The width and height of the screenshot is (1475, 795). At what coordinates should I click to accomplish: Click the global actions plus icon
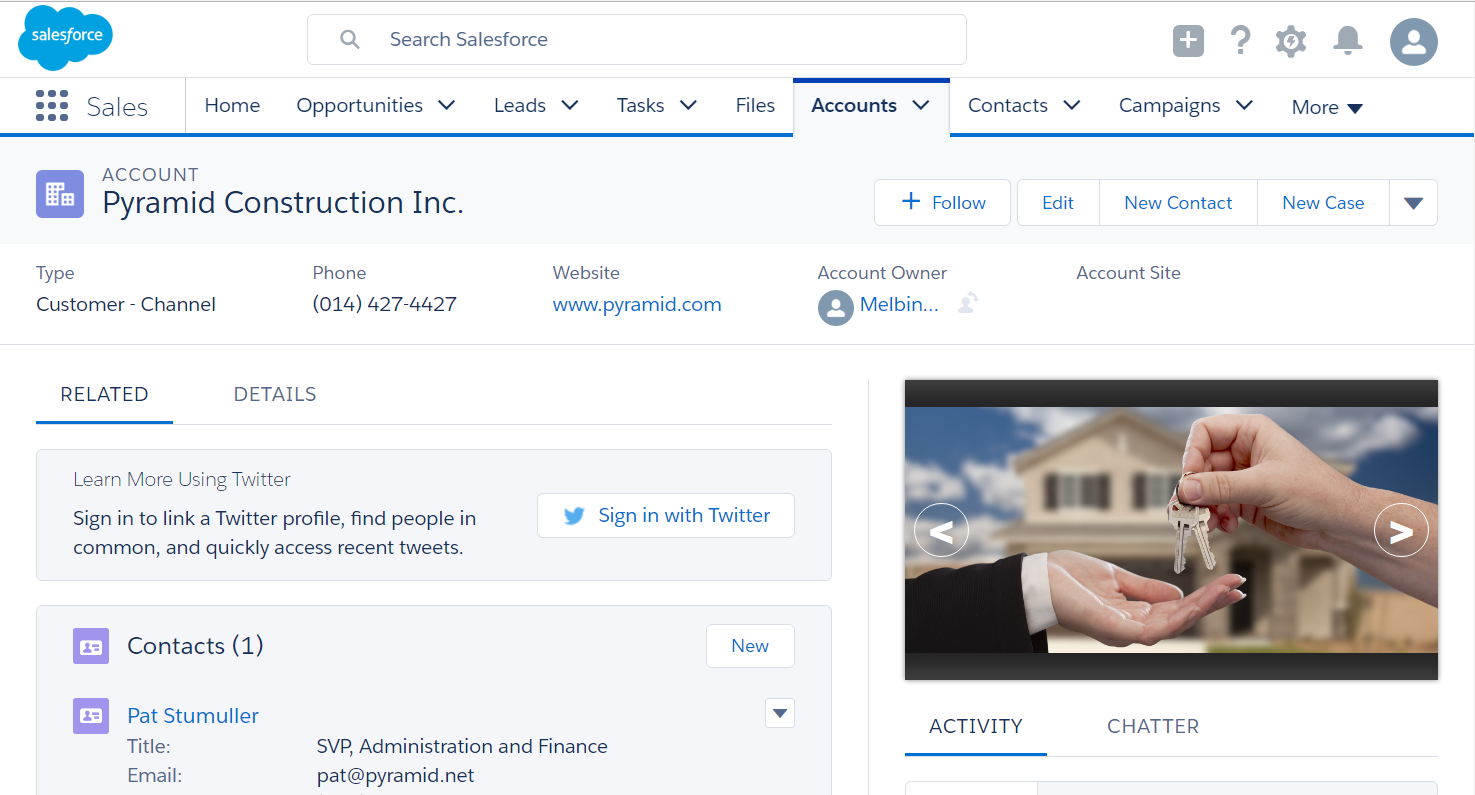[x=1188, y=40]
